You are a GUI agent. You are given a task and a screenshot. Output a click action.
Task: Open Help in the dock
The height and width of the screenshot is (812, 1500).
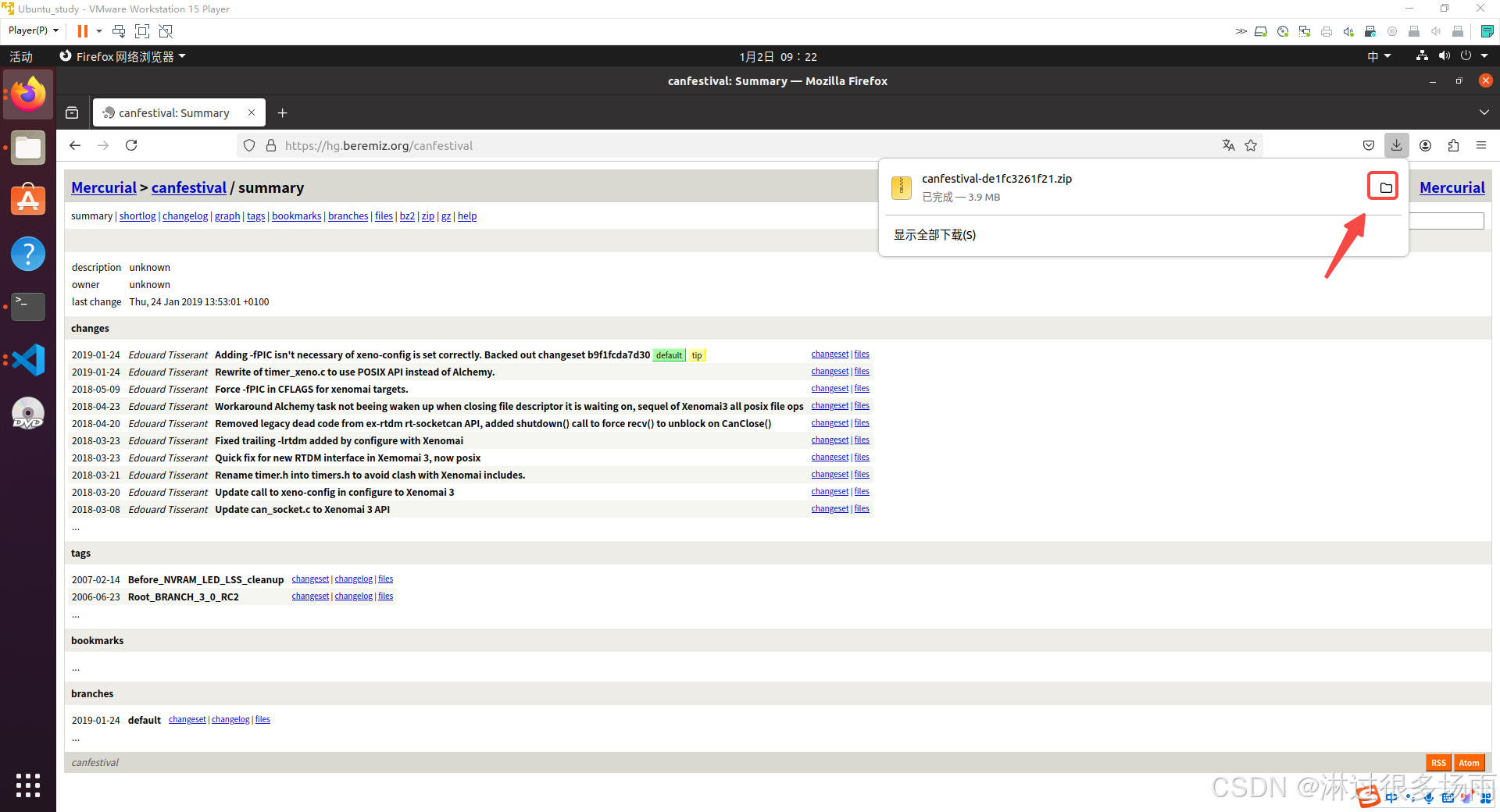pos(28,254)
